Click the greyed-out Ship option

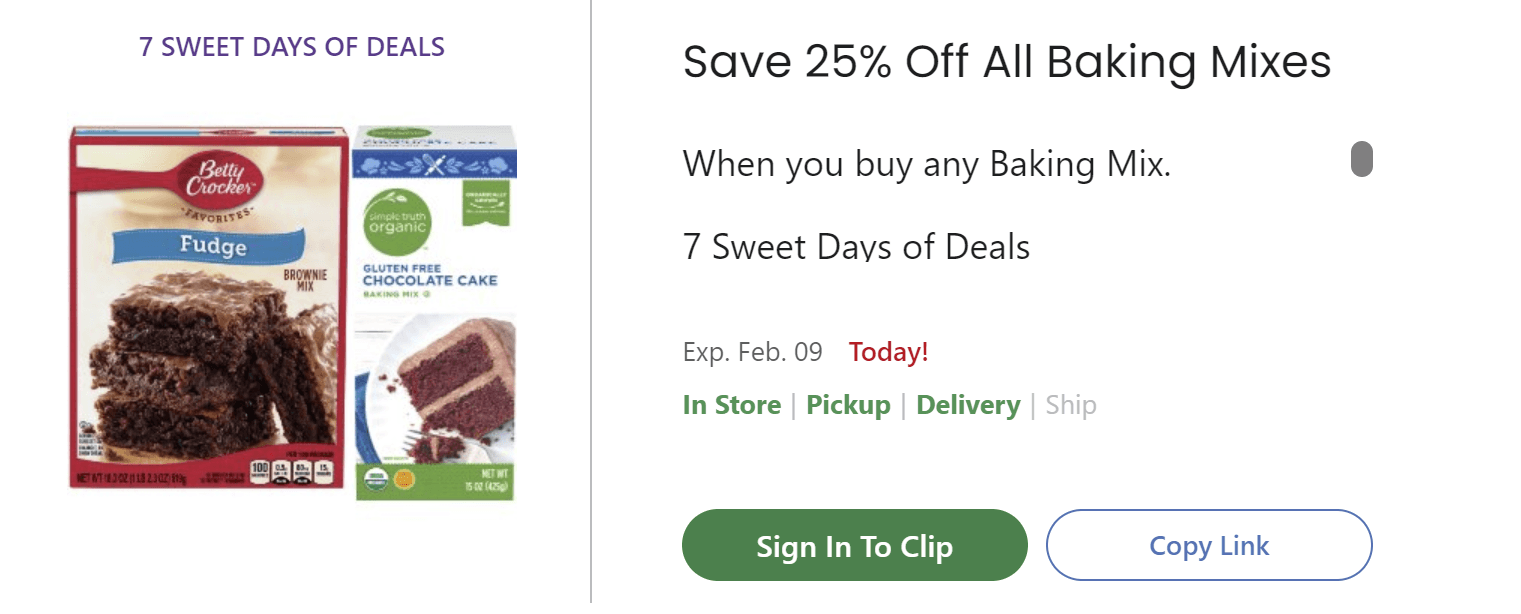[x=1070, y=405]
